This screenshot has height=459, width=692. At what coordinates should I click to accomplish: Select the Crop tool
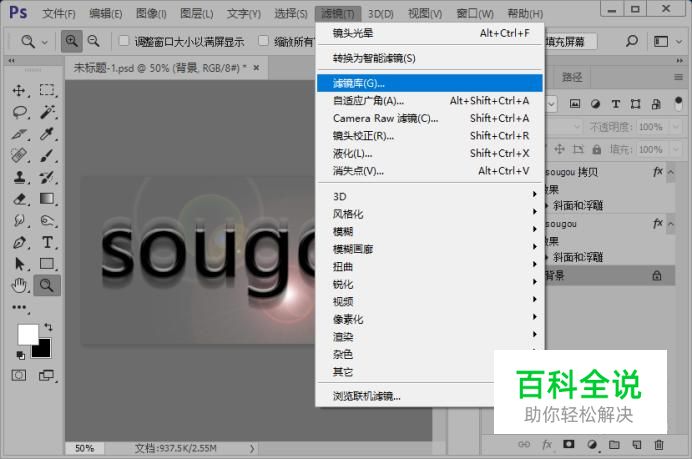tap(19, 134)
